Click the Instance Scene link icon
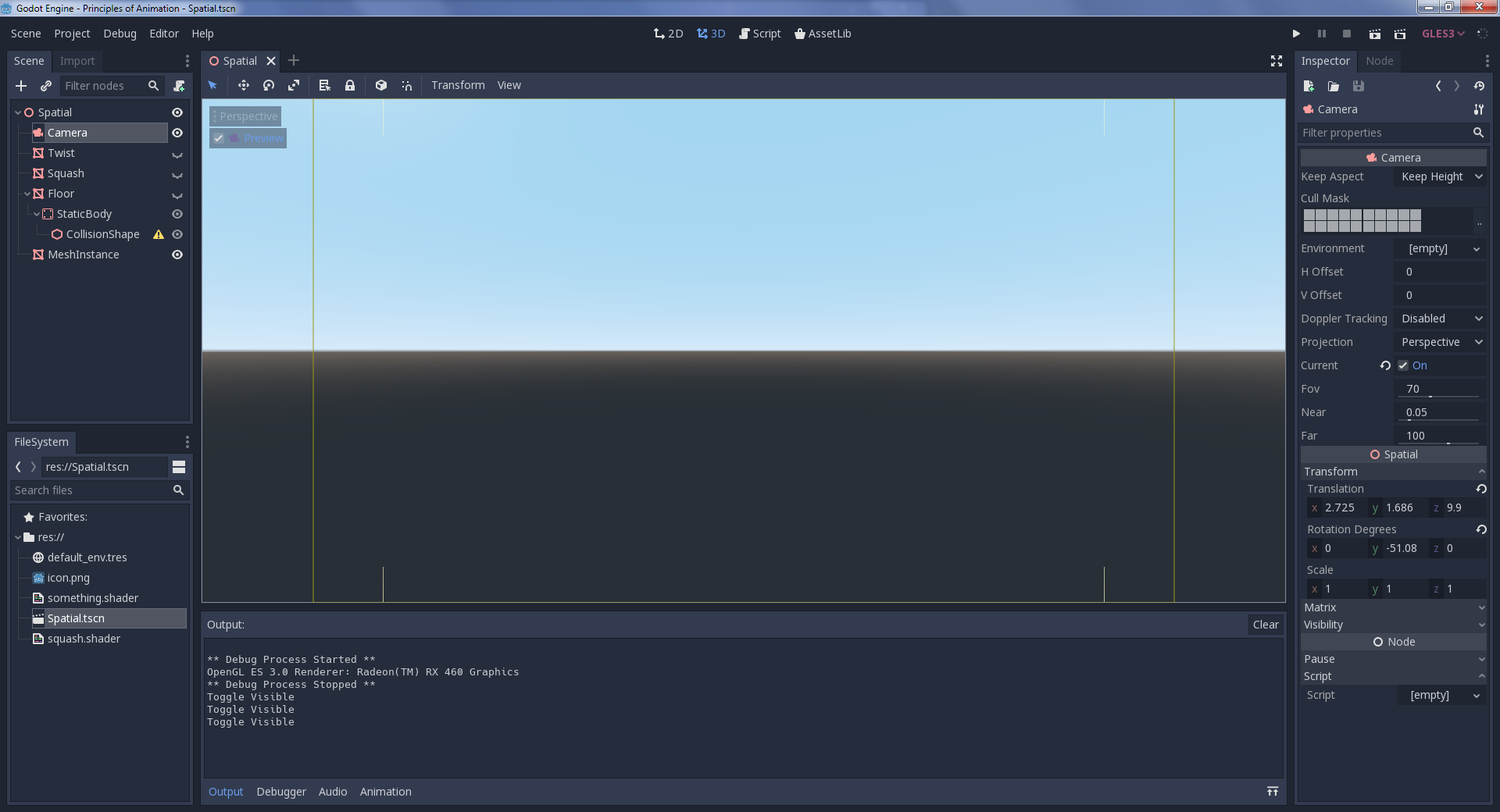The width and height of the screenshot is (1500, 812). (45, 86)
